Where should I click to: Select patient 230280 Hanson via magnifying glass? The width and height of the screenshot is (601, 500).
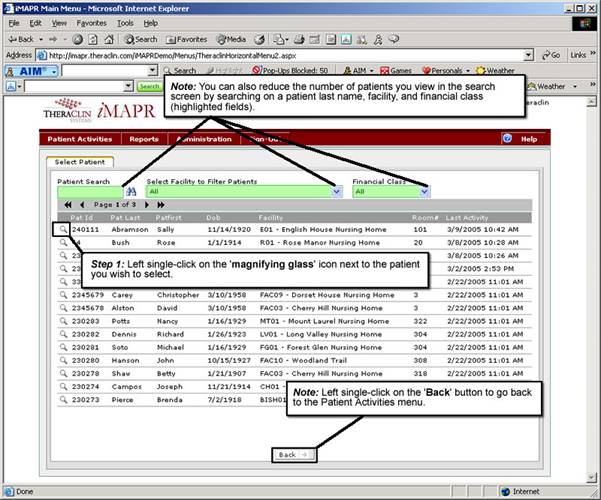pos(62,360)
